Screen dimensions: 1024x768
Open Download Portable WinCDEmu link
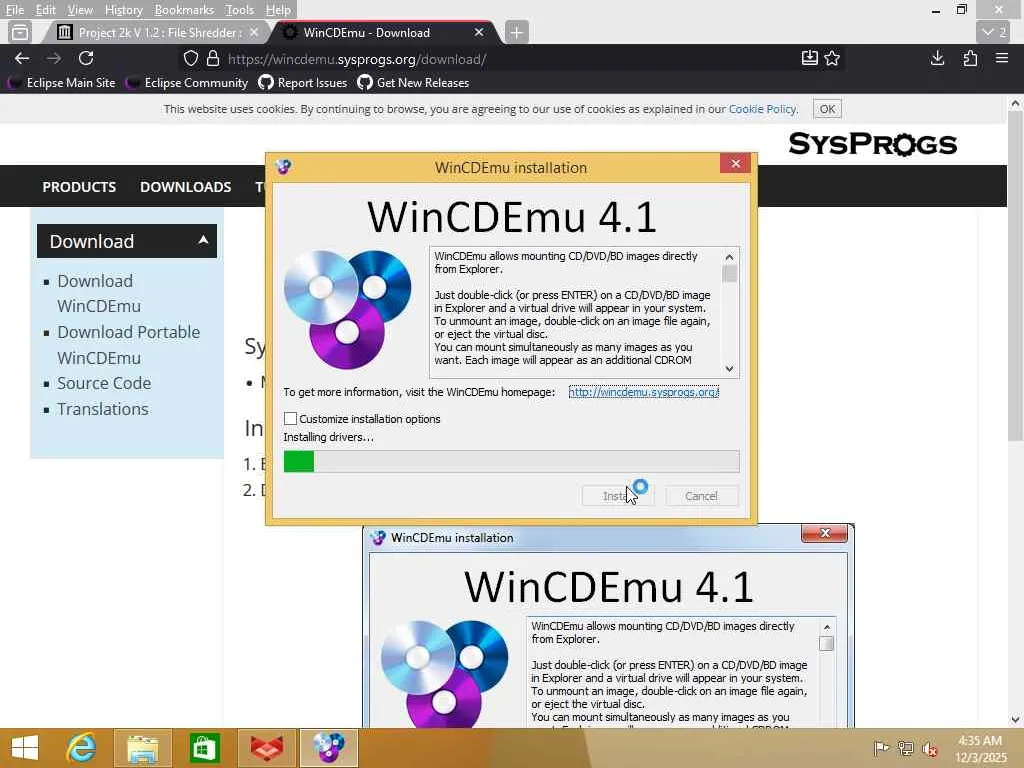tap(128, 345)
